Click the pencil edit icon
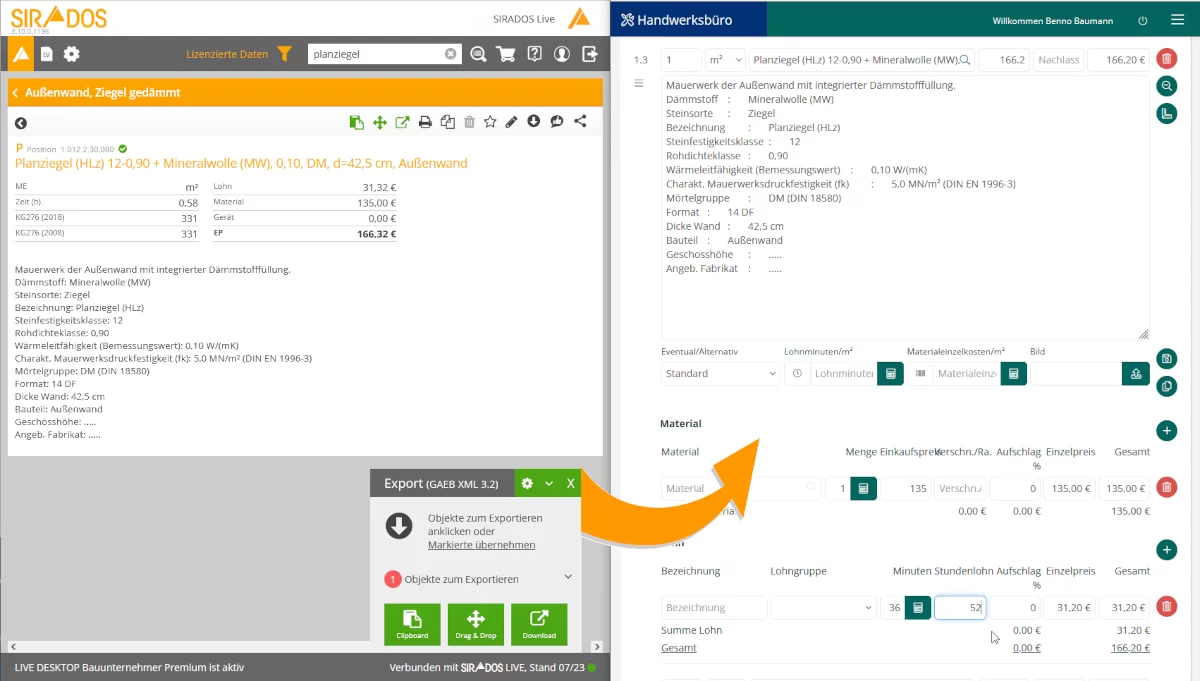The image size is (1200, 681). (x=512, y=122)
